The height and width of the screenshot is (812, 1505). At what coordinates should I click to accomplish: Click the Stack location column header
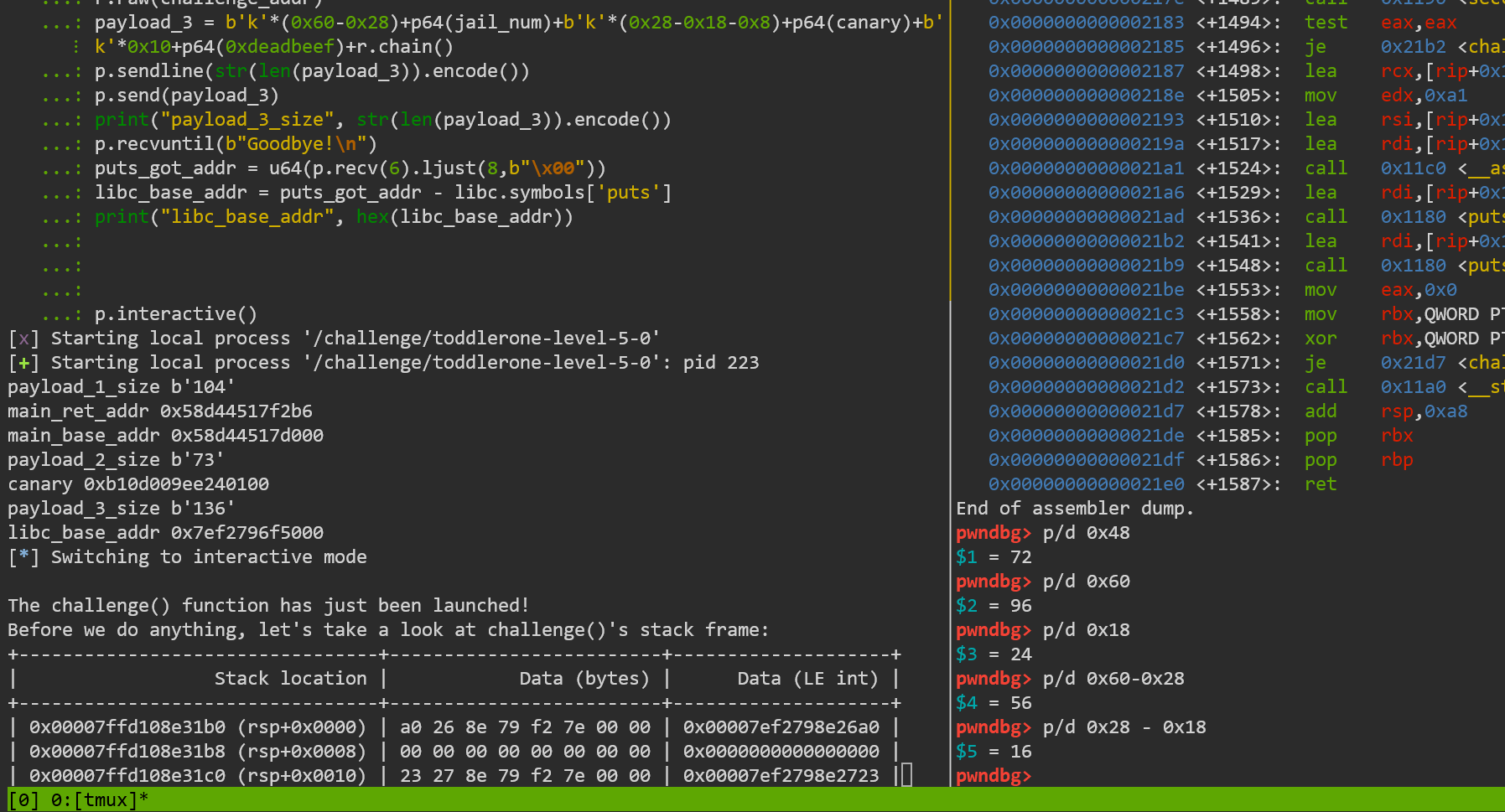tap(290, 679)
